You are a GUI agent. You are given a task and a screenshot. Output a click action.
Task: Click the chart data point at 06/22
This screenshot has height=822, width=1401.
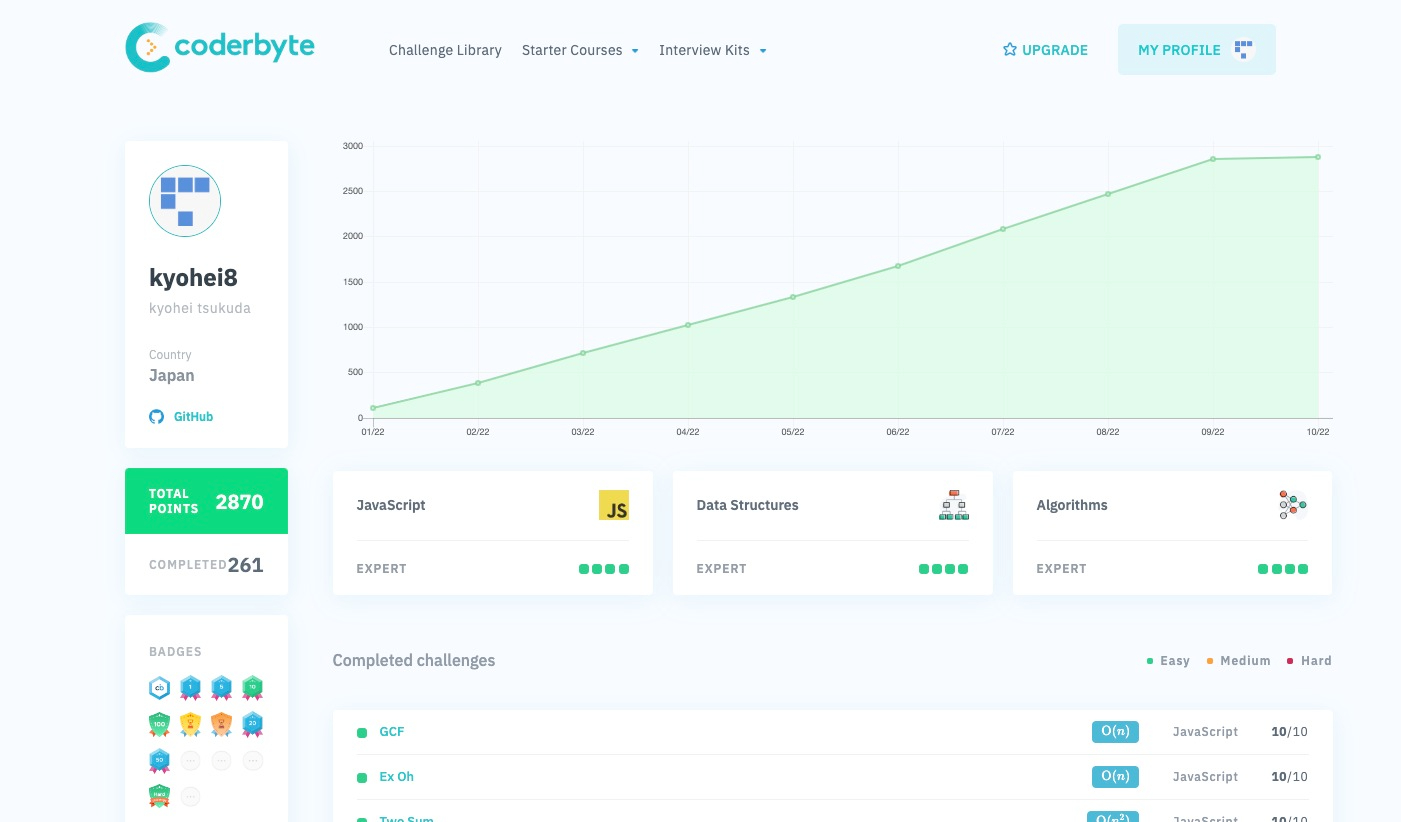tap(898, 266)
